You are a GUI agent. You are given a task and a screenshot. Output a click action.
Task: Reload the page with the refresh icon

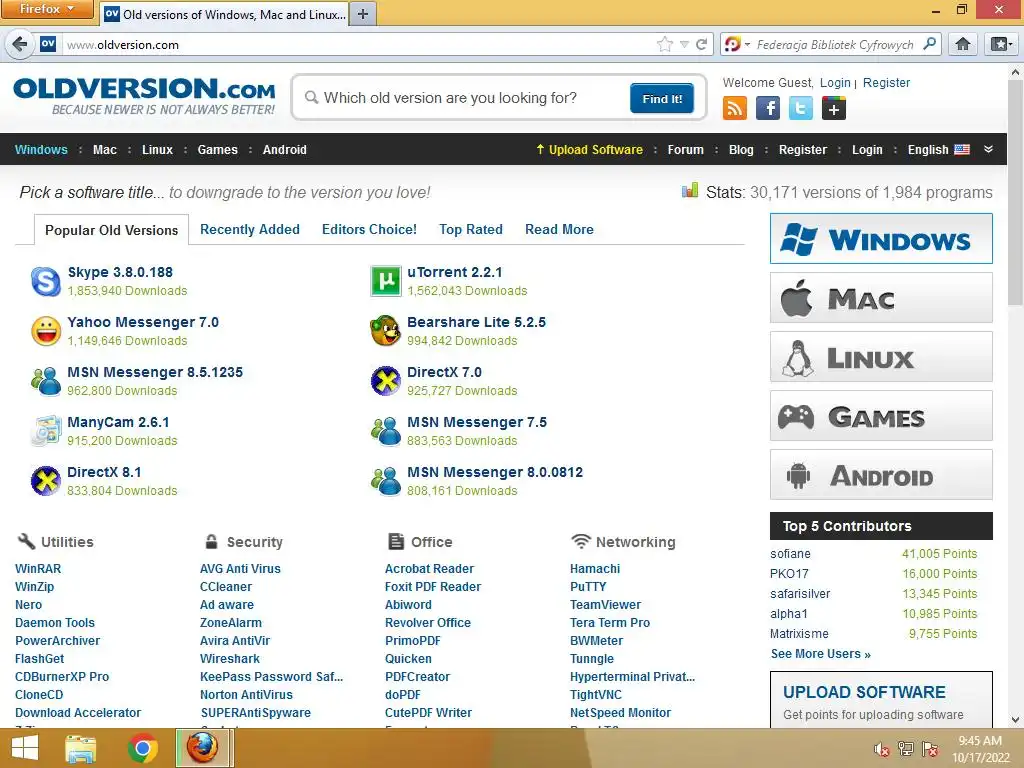point(702,44)
